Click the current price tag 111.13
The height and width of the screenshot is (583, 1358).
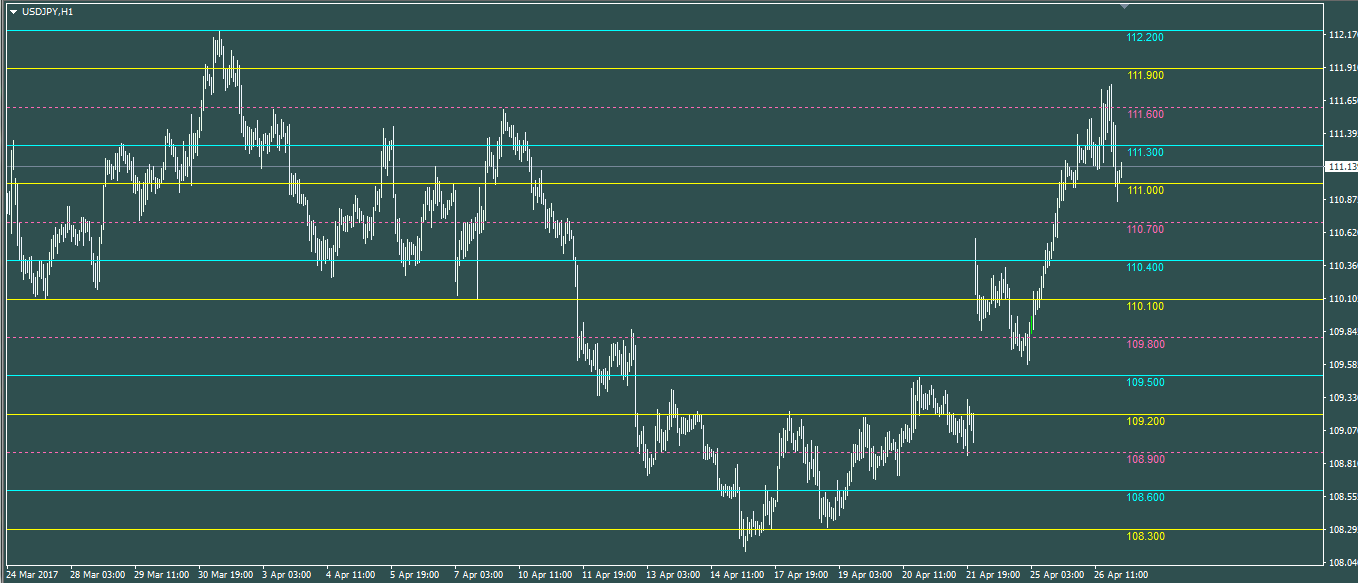1340,167
